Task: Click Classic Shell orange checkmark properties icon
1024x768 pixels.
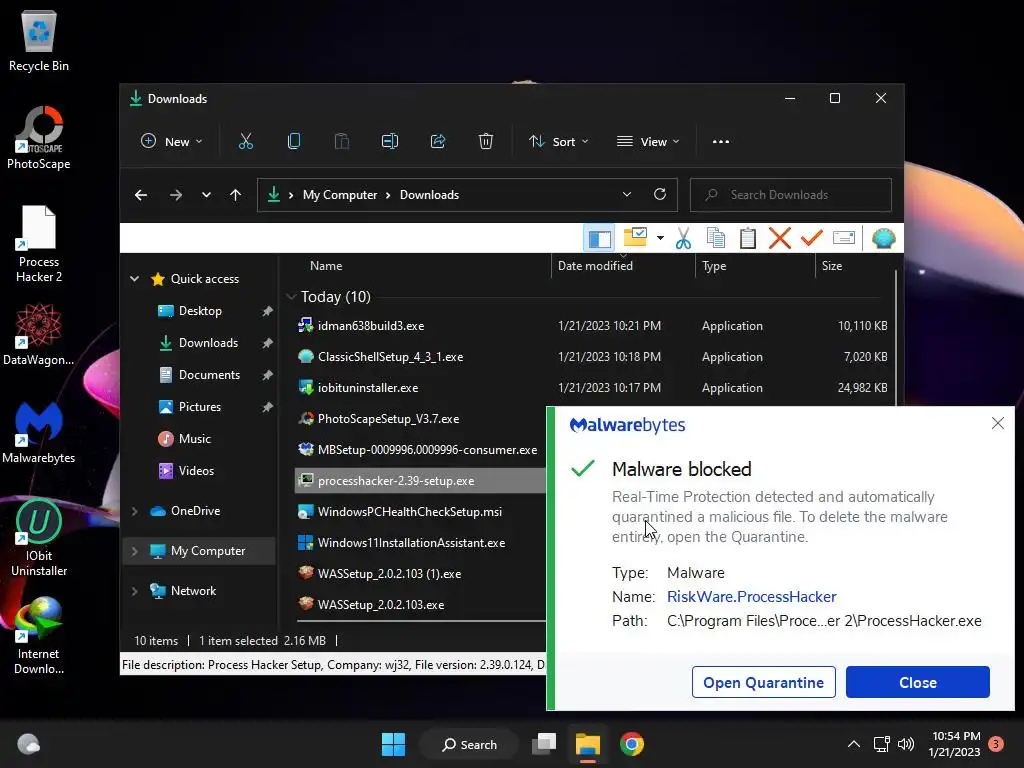Action: point(811,238)
